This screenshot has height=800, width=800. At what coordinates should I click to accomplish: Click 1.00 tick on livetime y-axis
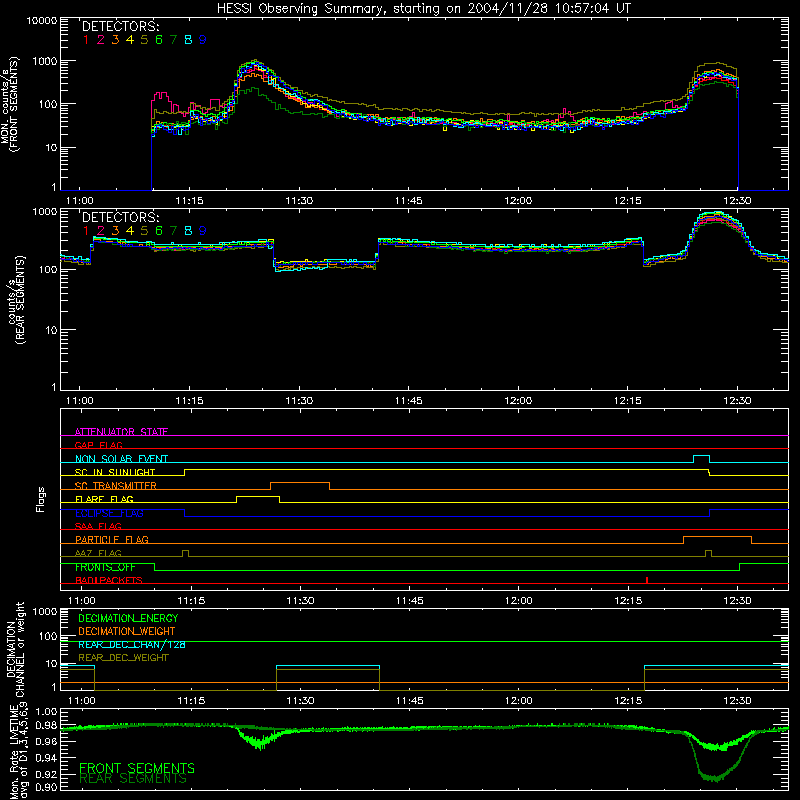tap(46, 712)
